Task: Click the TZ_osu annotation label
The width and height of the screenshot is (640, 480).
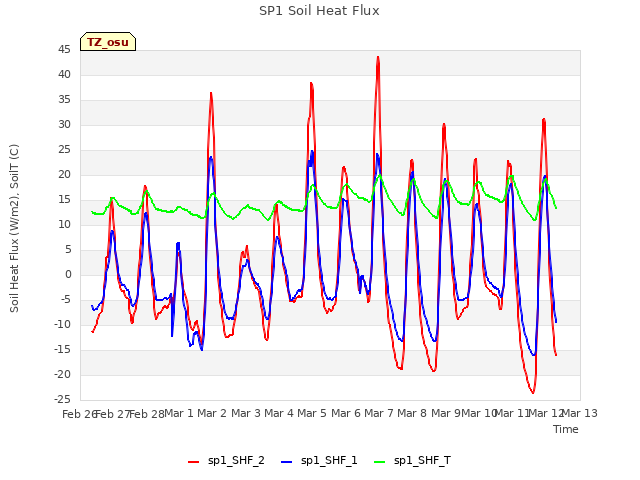Action: (x=108, y=42)
